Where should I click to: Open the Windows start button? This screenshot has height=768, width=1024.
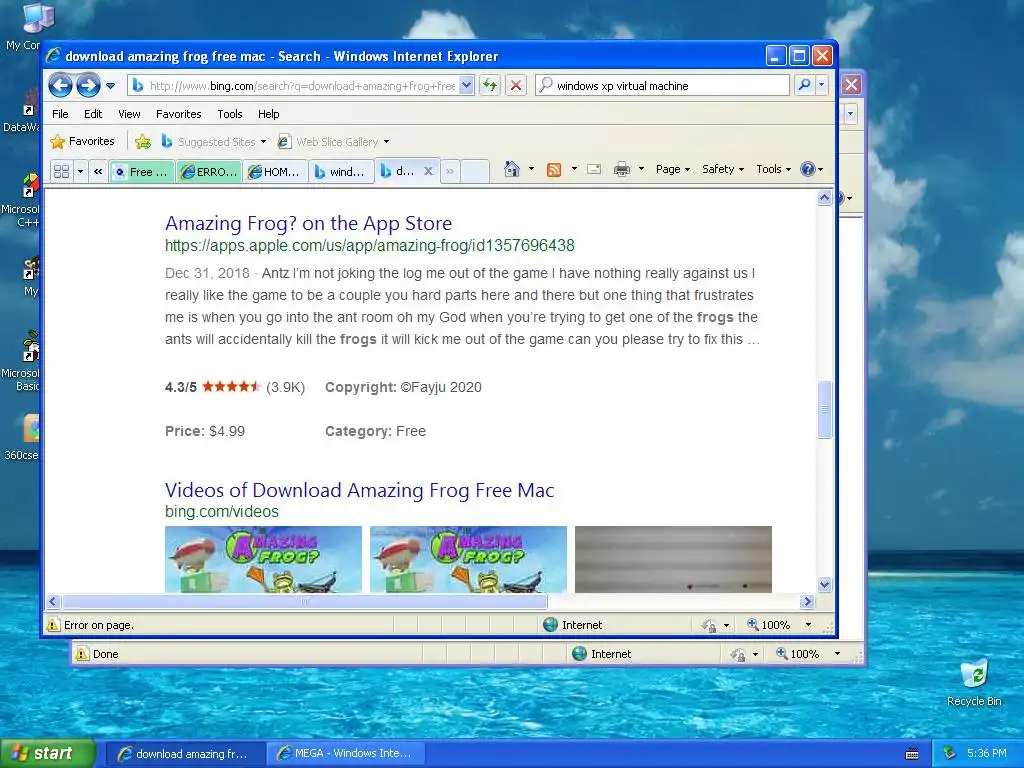pyautogui.click(x=48, y=754)
